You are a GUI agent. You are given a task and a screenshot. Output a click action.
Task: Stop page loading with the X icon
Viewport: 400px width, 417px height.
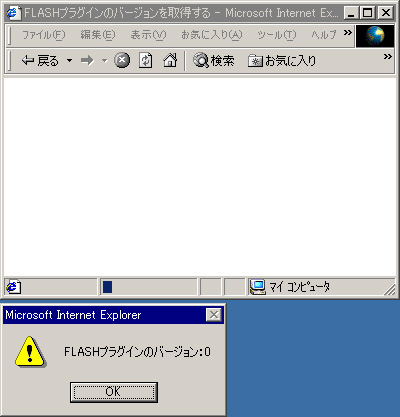[x=122, y=61]
